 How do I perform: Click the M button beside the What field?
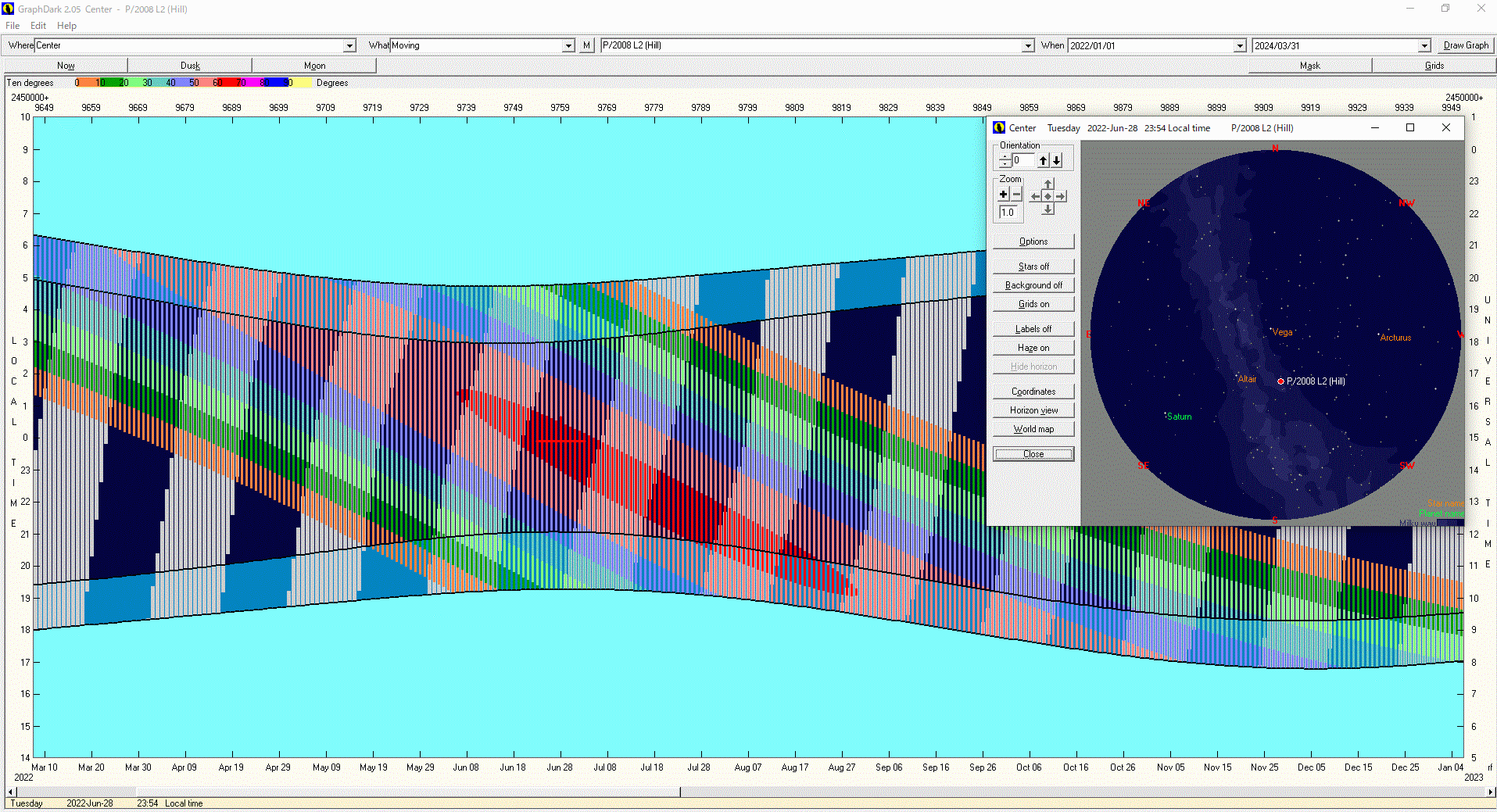click(586, 45)
